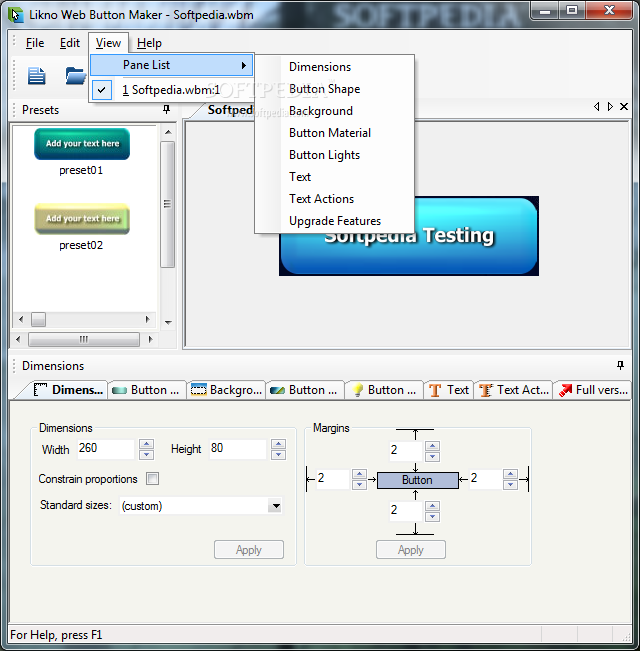Open the File menu
The image size is (640, 651).
click(34, 43)
